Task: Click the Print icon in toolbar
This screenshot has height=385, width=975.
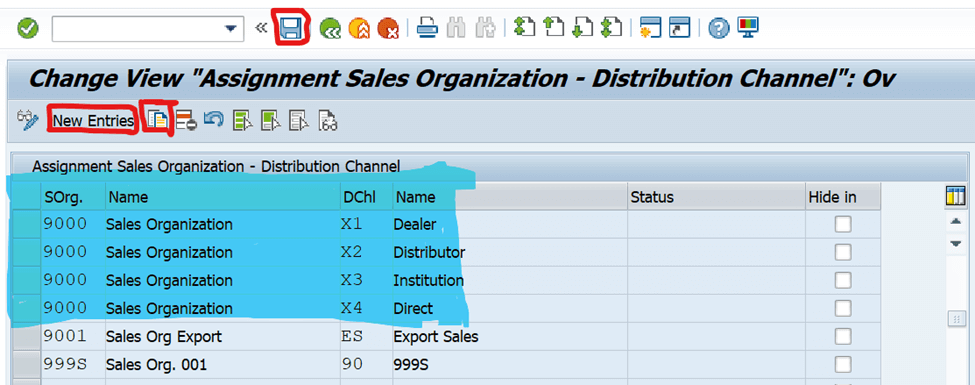Action: coord(428,27)
